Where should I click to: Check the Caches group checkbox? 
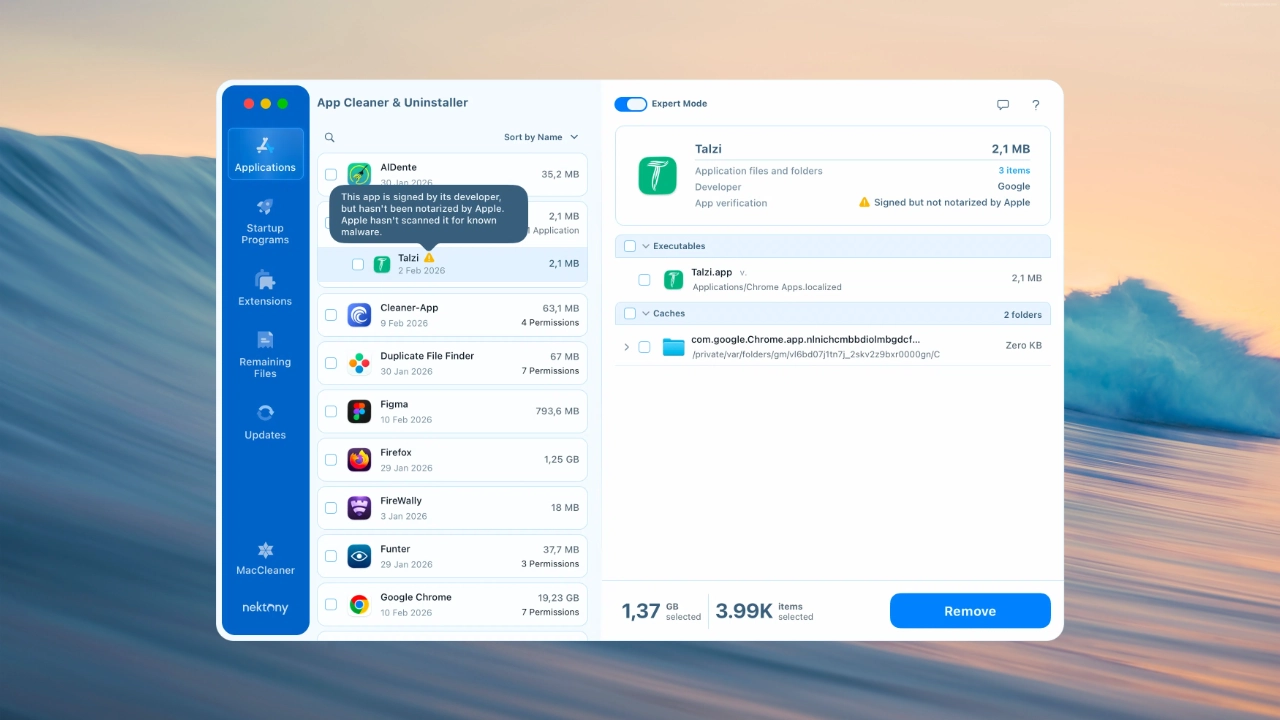click(x=630, y=314)
